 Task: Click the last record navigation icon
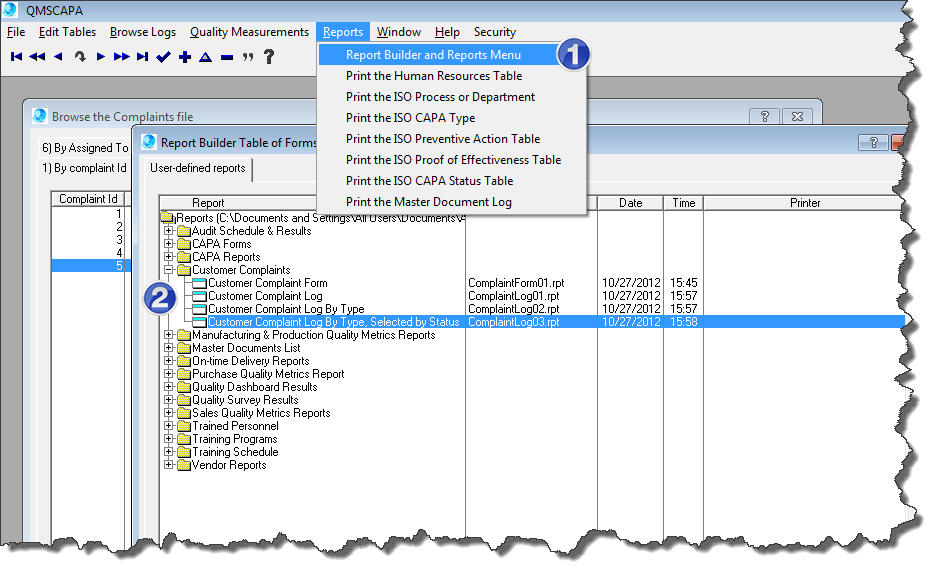click(x=143, y=57)
